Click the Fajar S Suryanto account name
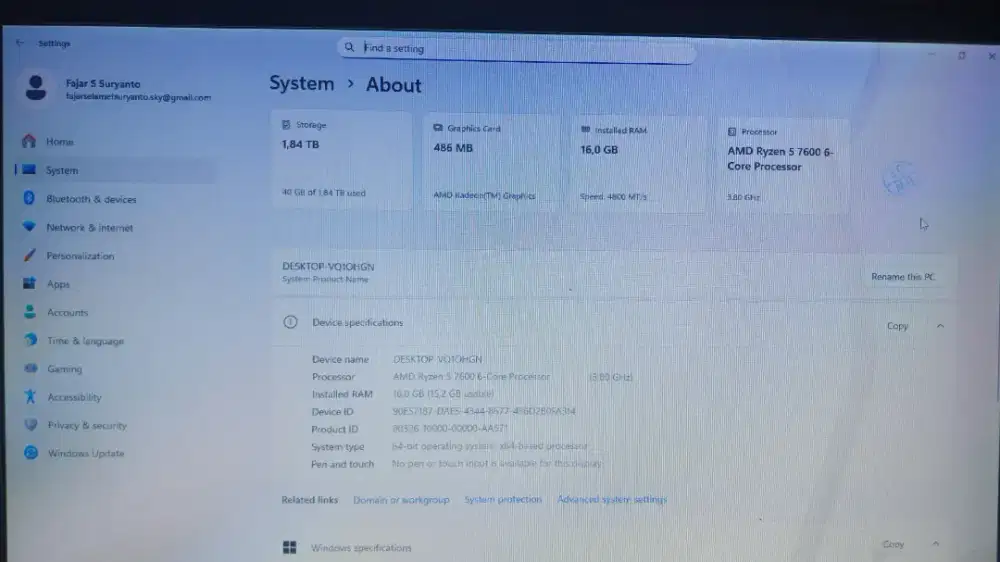1000x562 pixels. coord(103,84)
